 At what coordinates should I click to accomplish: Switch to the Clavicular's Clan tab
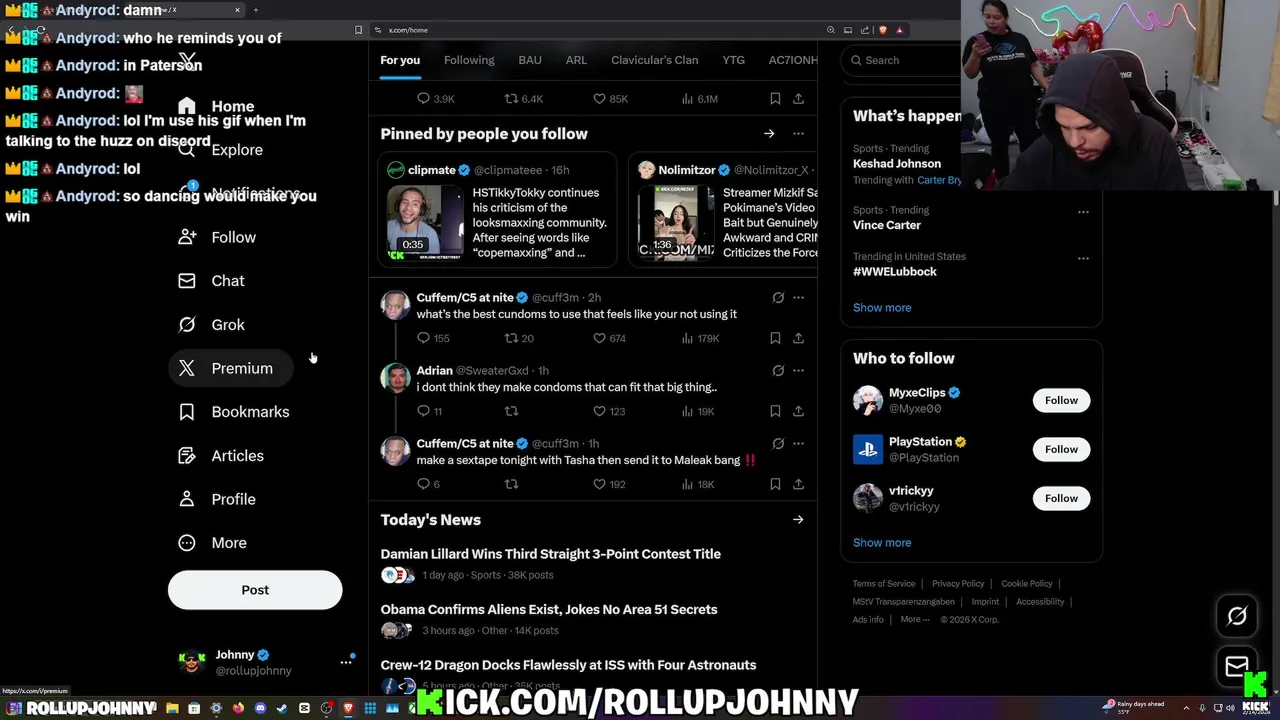coord(655,60)
